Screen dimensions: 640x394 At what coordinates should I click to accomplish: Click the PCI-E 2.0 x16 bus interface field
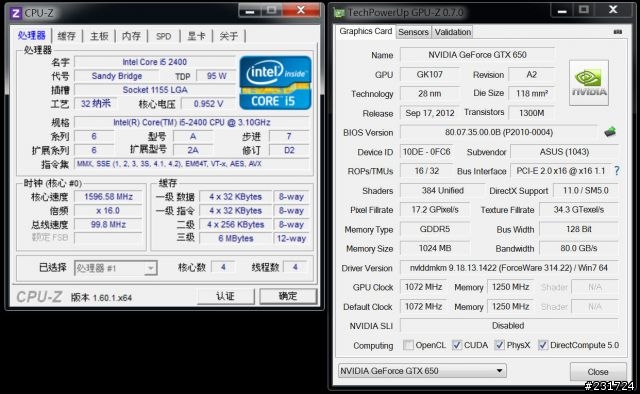pos(560,171)
